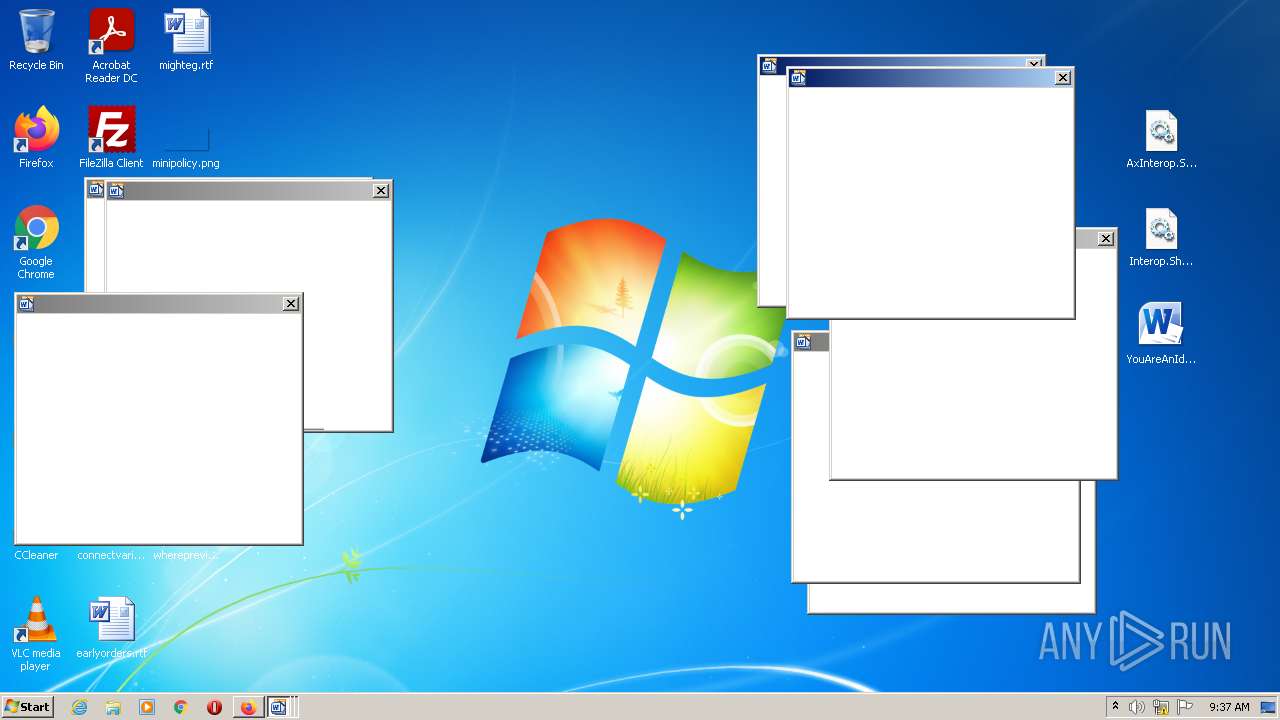Click the Show desktop button

point(1269,707)
